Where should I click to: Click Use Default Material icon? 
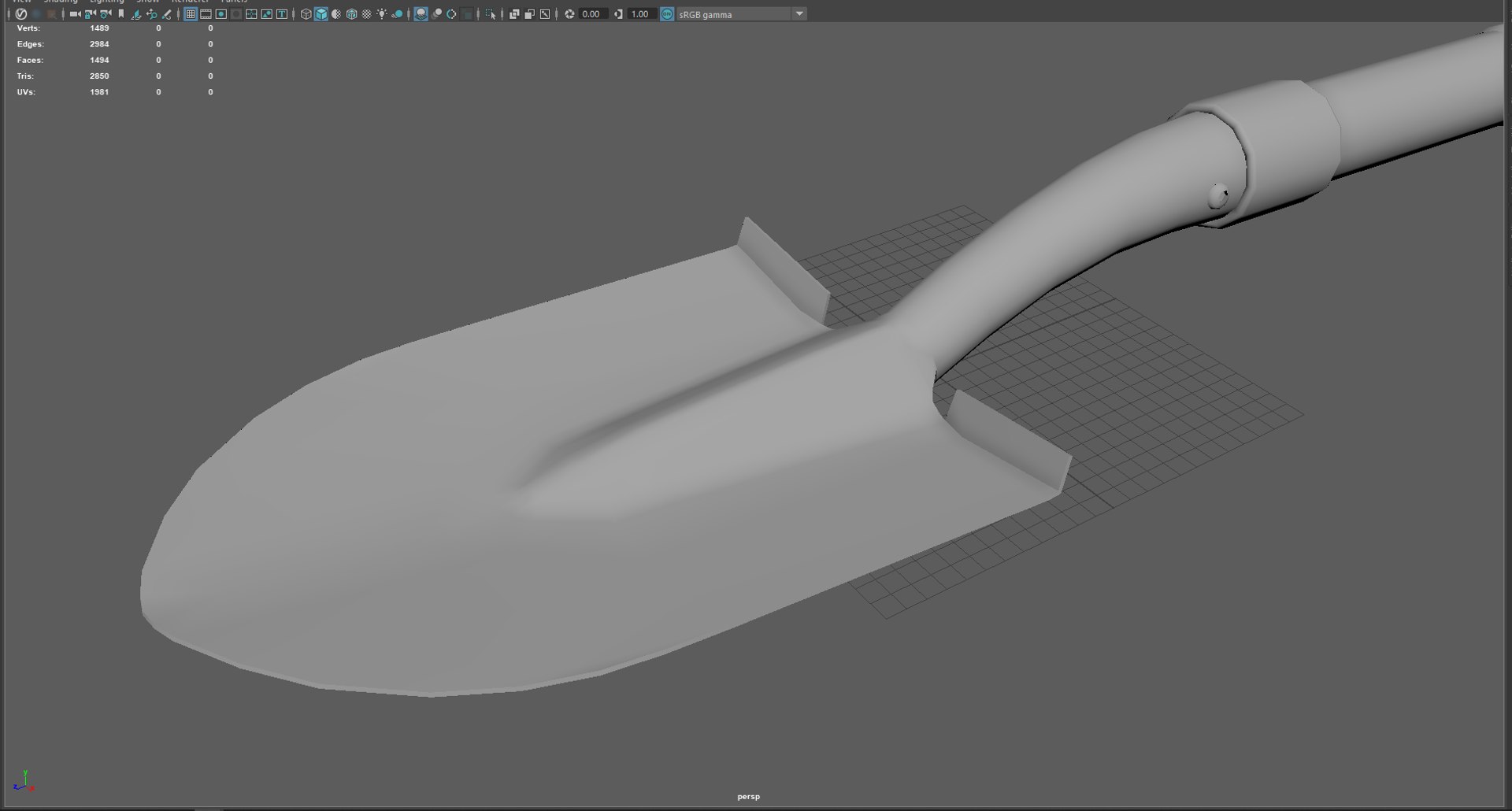click(336, 14)
